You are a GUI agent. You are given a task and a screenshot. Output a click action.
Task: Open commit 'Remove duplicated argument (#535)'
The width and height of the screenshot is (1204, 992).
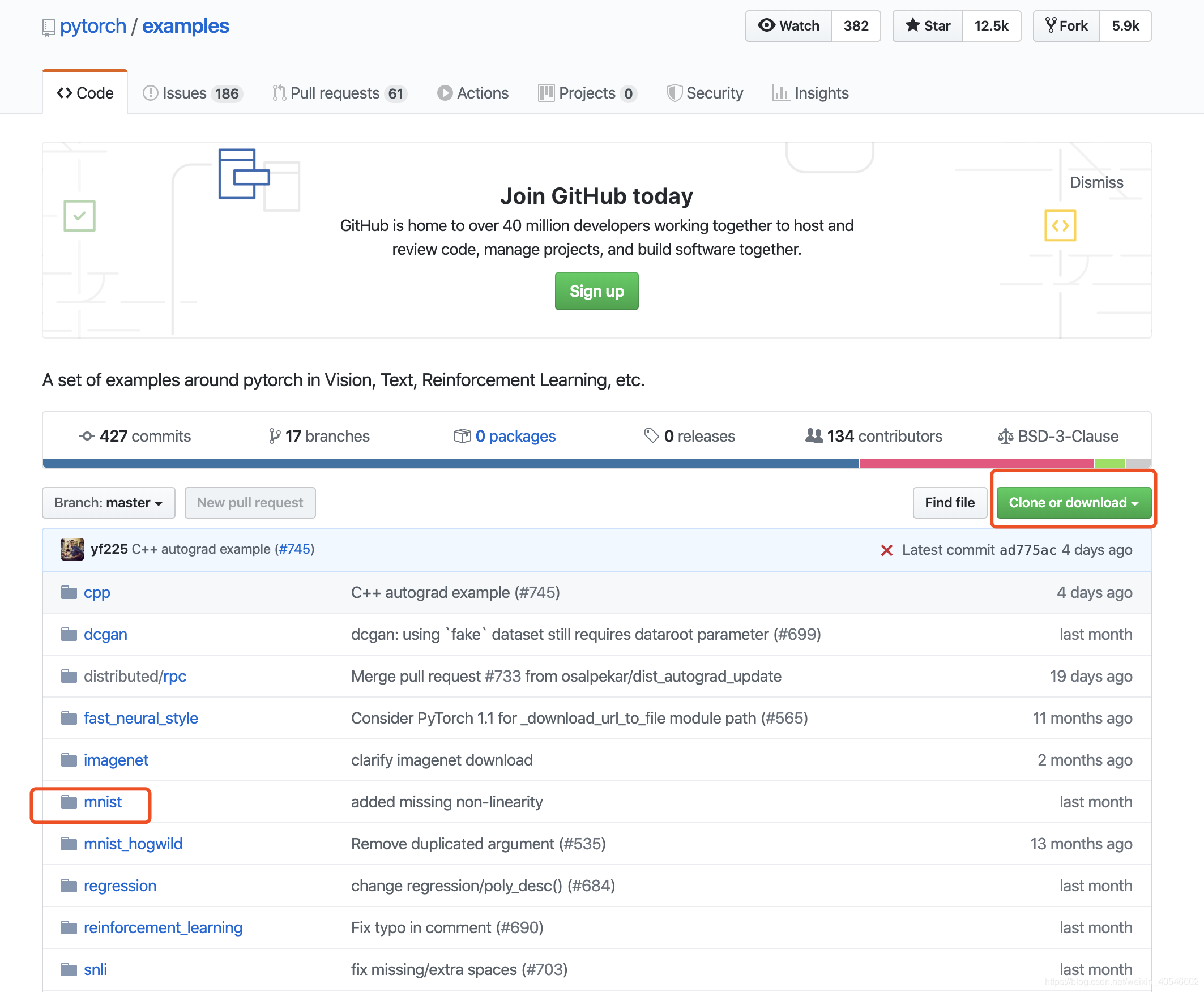pyautogui.click(x=479, y=844)
